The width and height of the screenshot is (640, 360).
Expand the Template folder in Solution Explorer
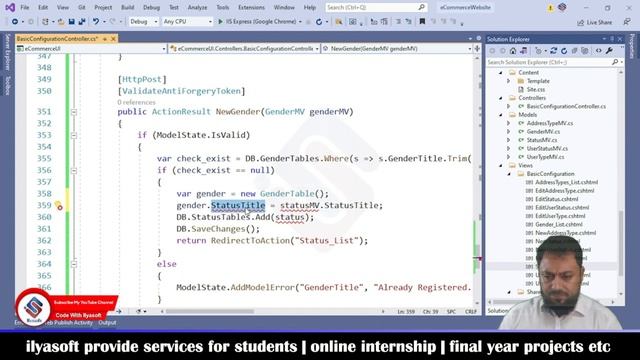point(509,81)
